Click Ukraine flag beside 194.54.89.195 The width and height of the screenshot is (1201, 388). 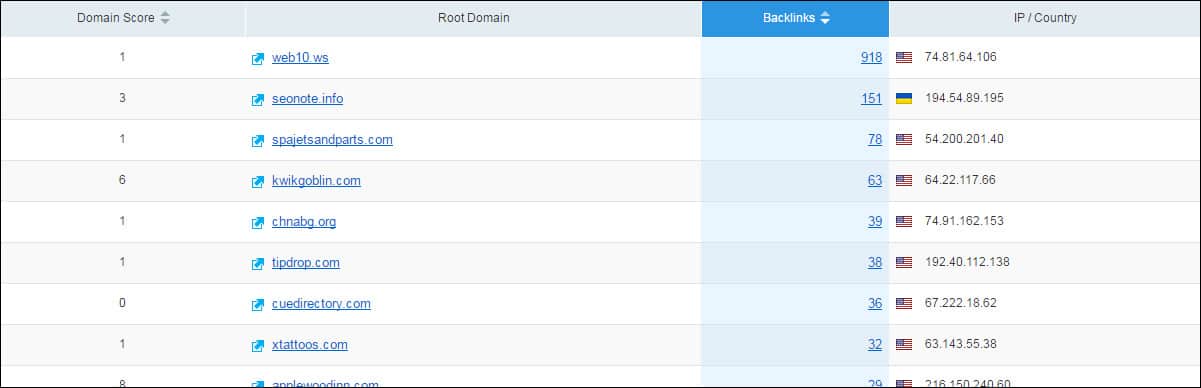(904, 98)
